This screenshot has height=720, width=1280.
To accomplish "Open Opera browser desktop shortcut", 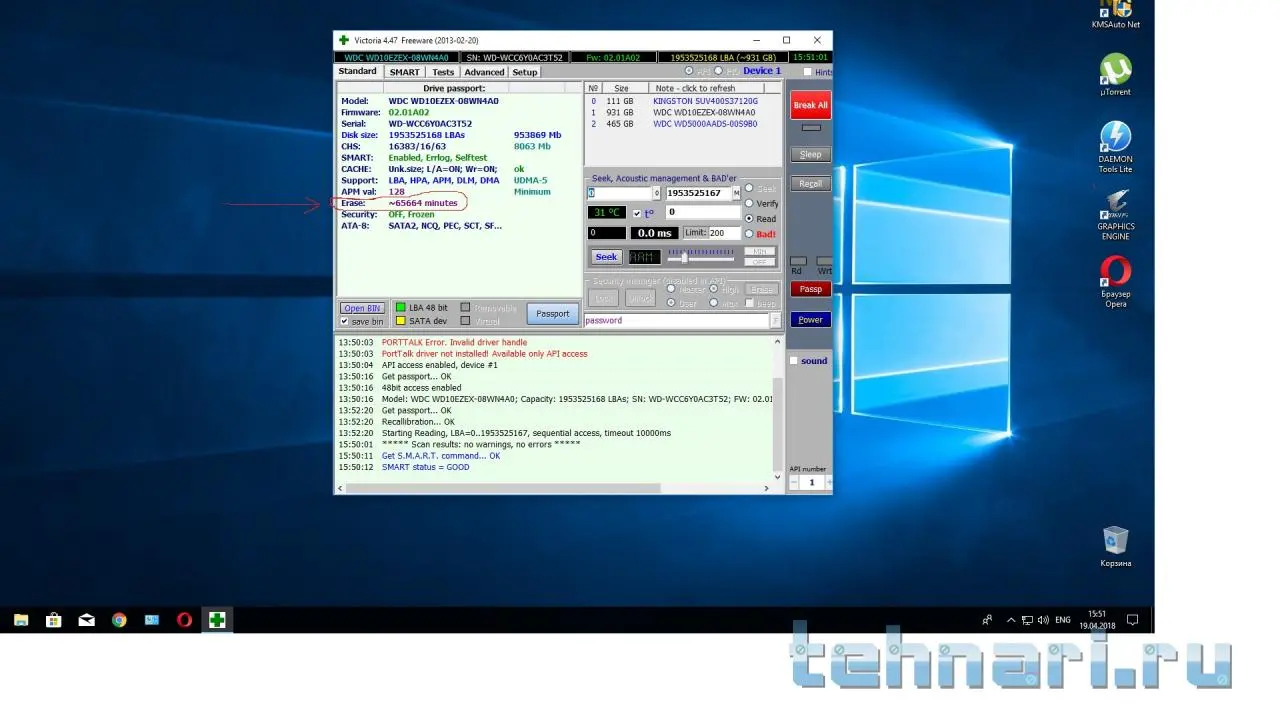I will [1115, 272].
